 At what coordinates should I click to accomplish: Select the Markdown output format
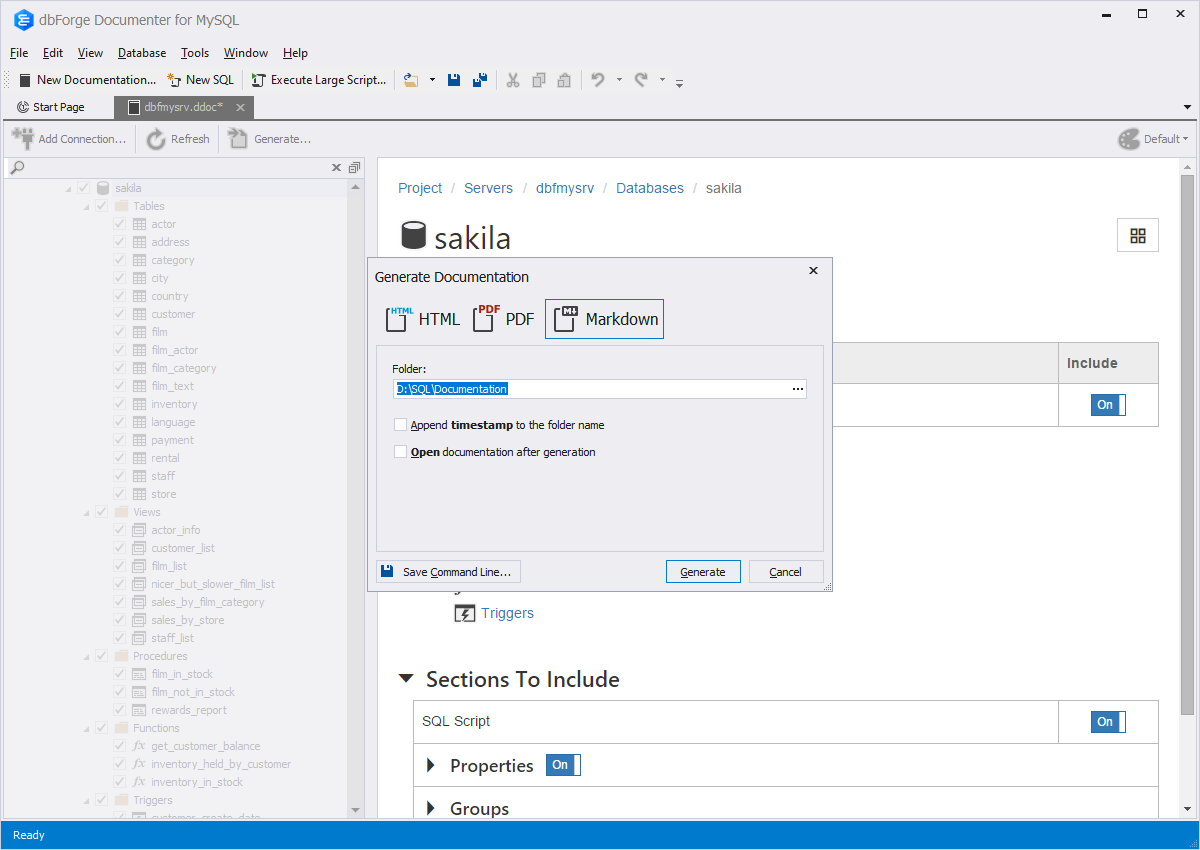[604, 318]
